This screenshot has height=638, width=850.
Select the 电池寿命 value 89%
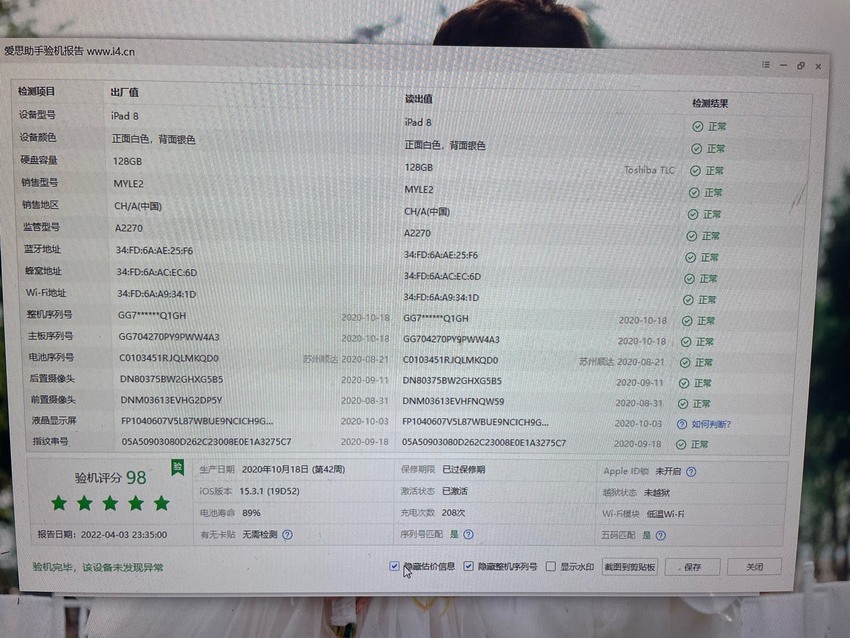coord(251,513)
